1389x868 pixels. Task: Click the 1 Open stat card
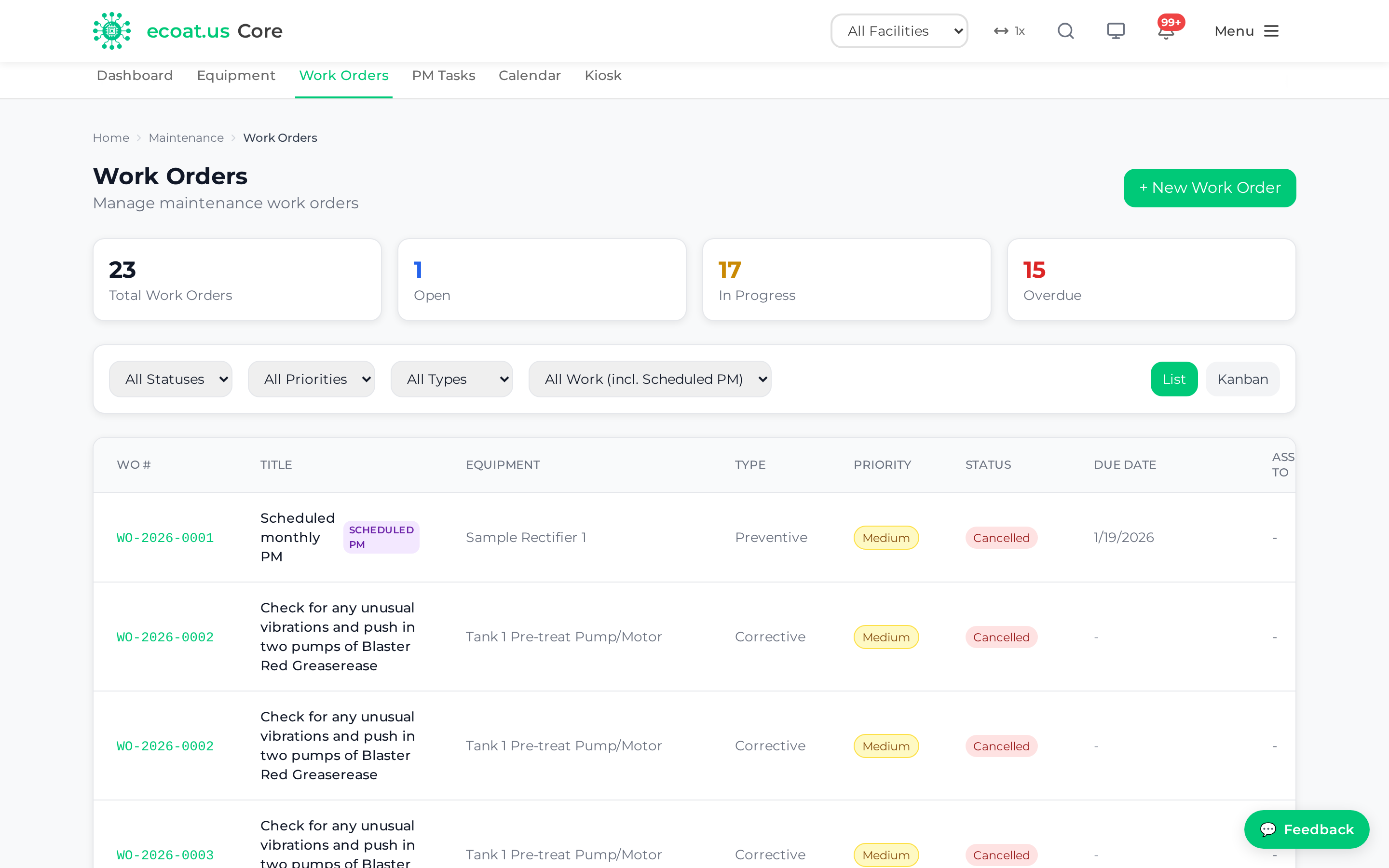point(542,280)
